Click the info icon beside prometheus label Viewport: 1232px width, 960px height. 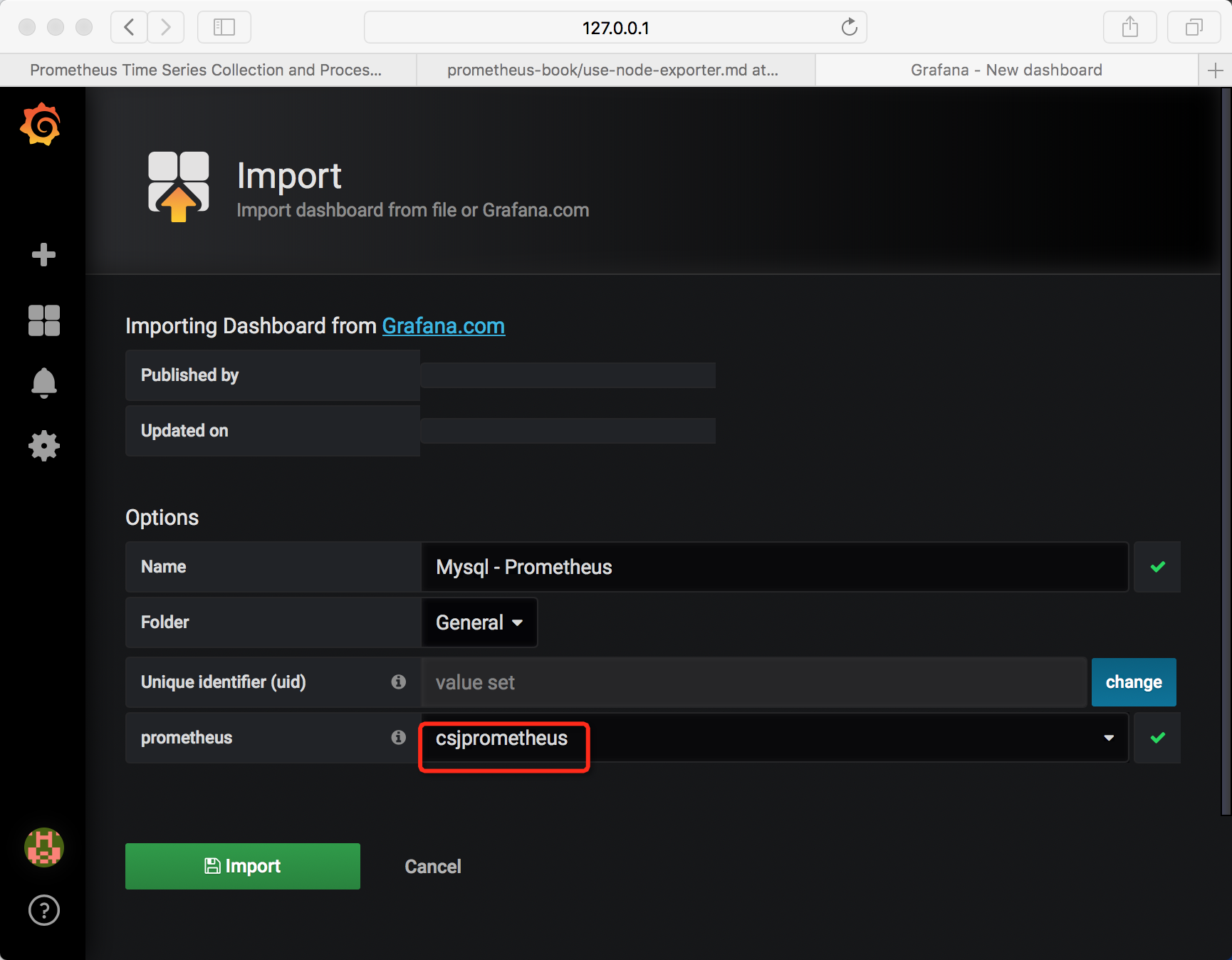coord(399,737)
